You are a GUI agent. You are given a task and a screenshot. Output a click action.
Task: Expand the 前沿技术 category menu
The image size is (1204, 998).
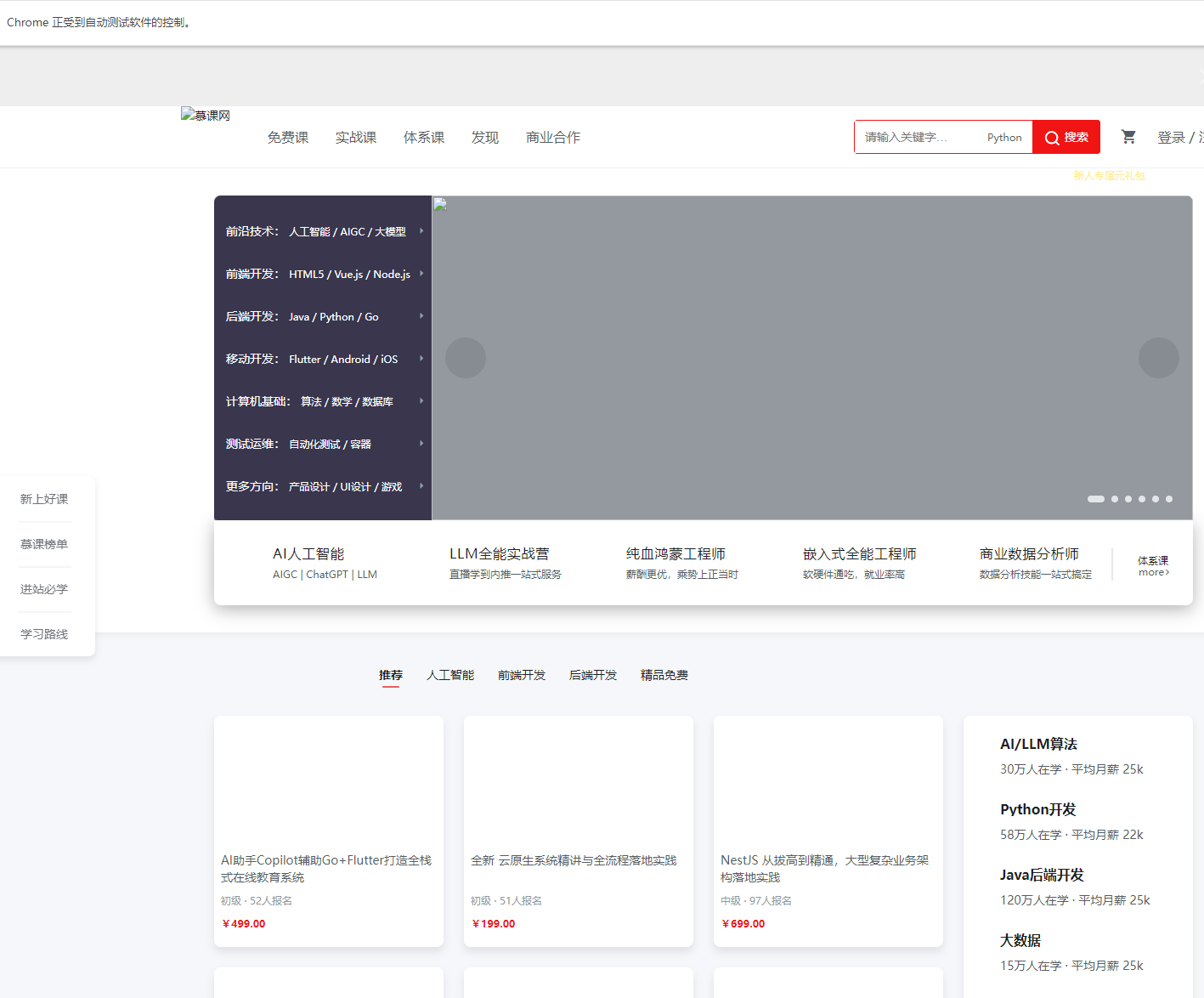pos(323,231)
